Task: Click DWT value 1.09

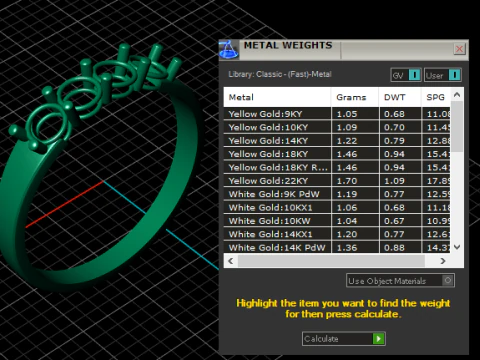Action: 394,181
